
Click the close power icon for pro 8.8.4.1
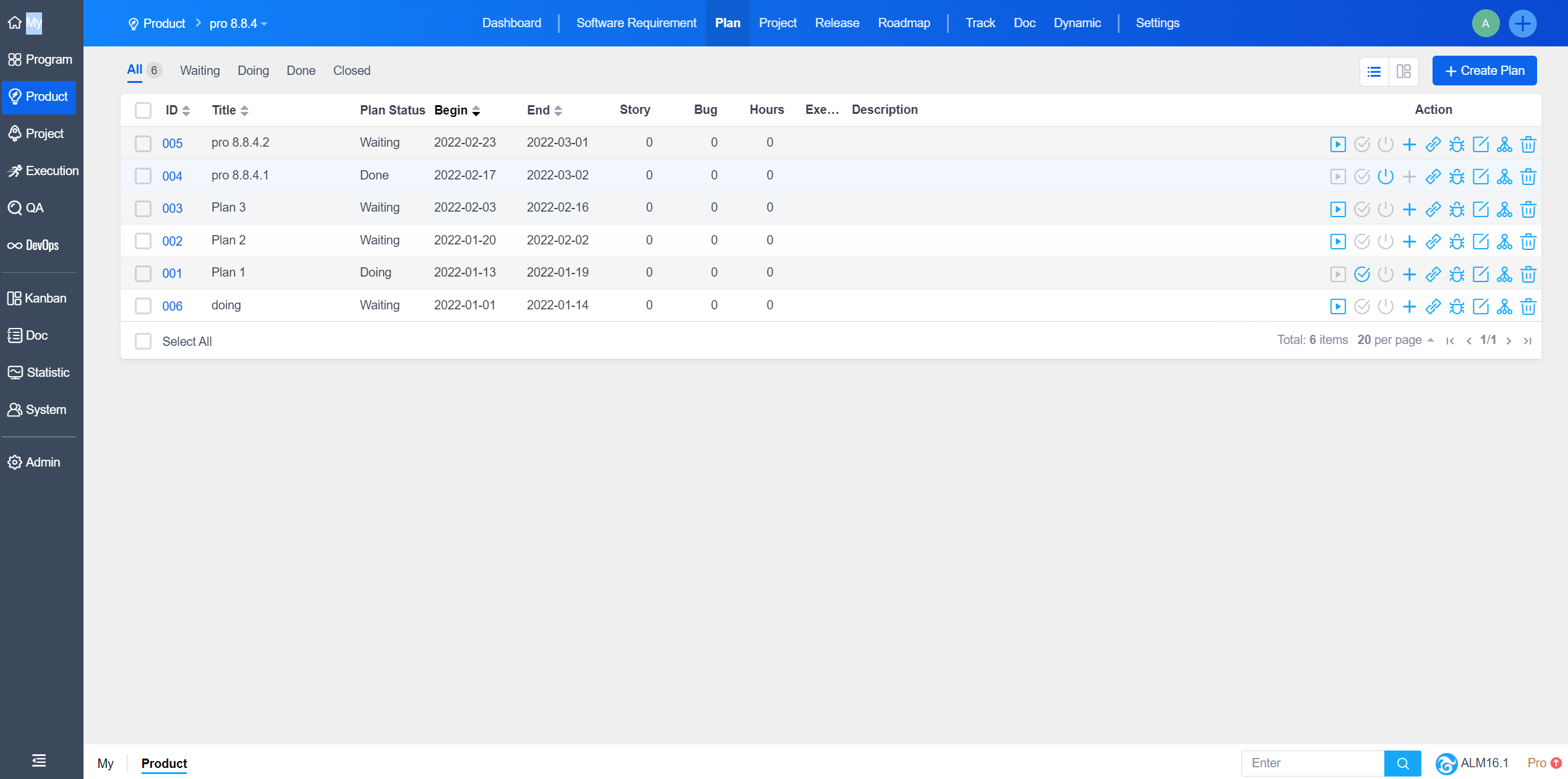tap(1386, 177)
